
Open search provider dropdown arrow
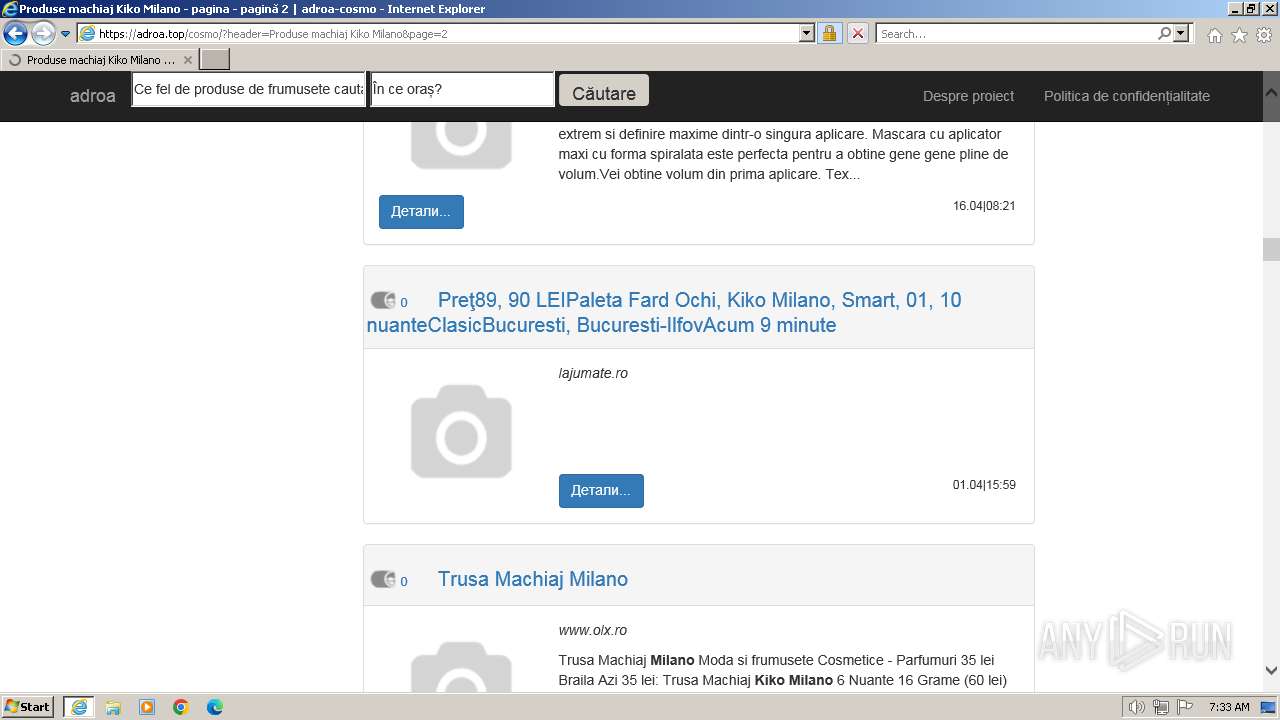[x=1181, y=33]
